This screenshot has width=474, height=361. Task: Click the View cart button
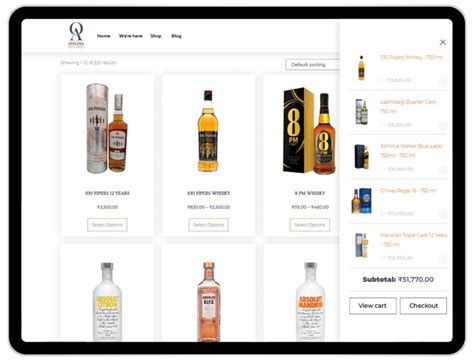click(373, 306)
